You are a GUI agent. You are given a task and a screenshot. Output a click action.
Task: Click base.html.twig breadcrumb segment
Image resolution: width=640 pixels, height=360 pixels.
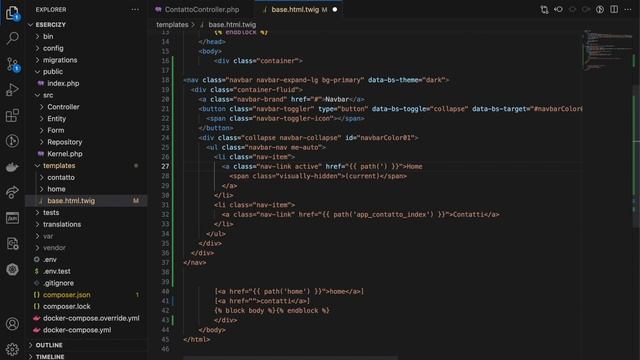click(x=232, y=24)
